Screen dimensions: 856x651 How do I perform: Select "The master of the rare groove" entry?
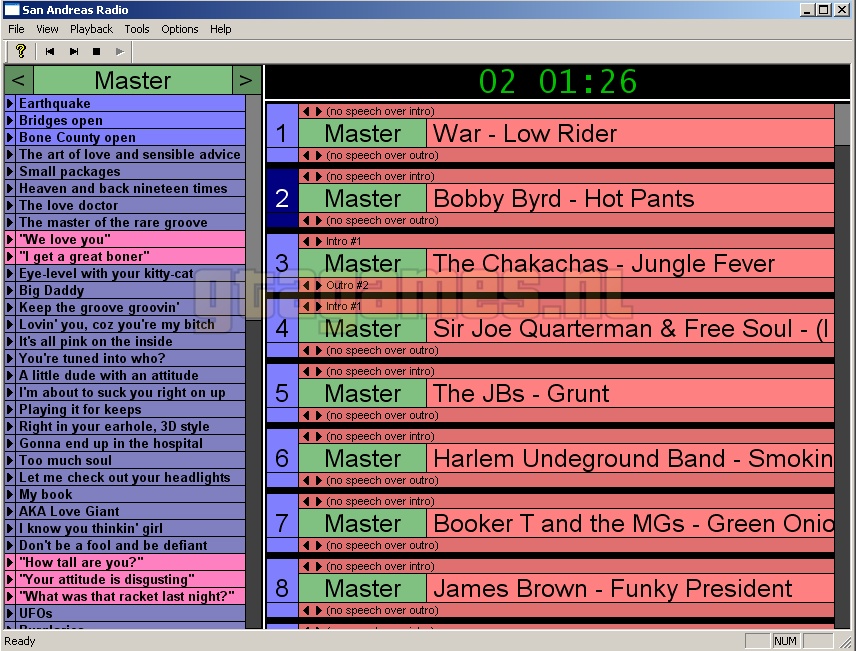tap(130, 222)
